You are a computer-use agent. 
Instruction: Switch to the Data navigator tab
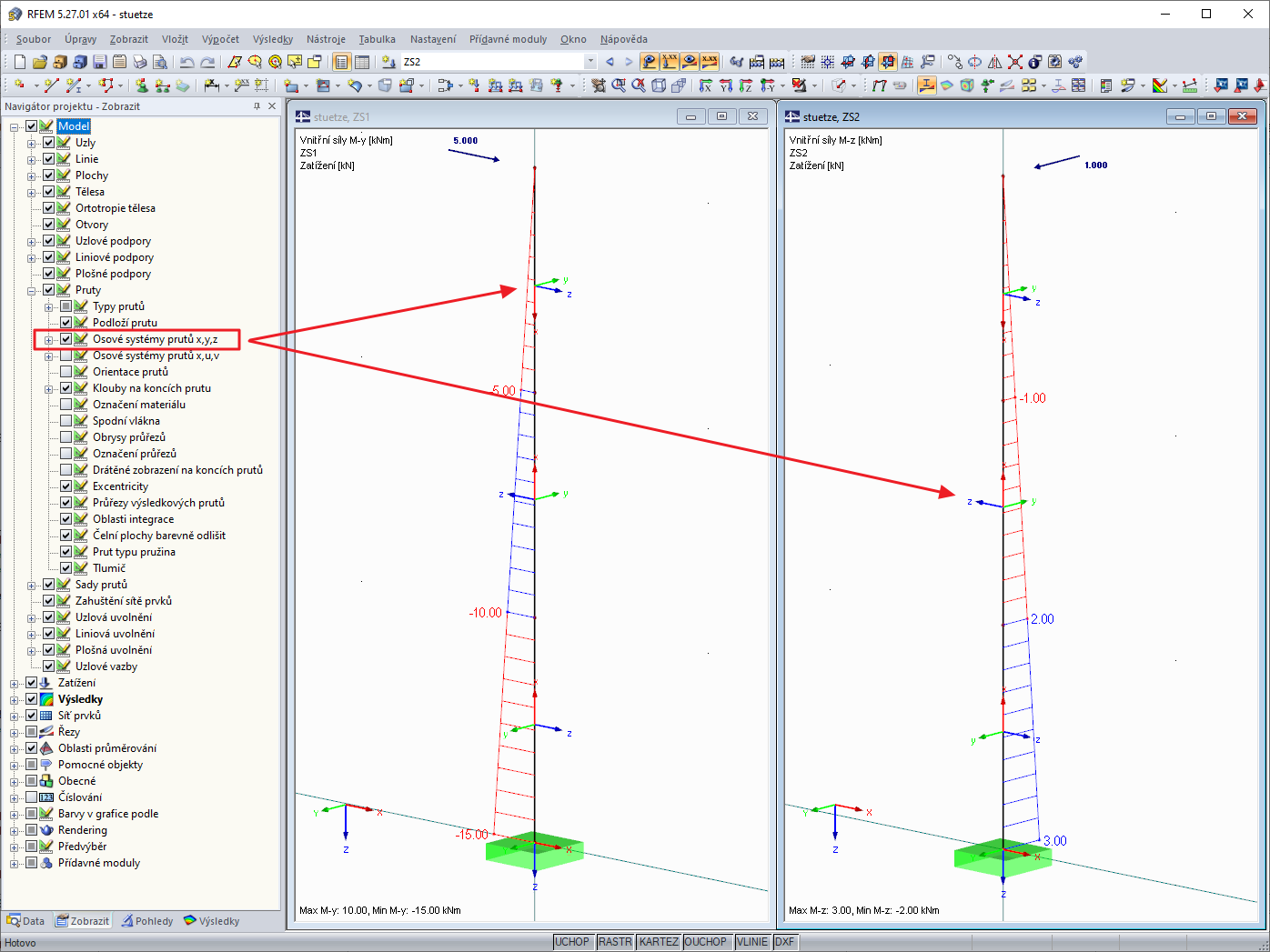pyautogui.click(x=25, y=921)
